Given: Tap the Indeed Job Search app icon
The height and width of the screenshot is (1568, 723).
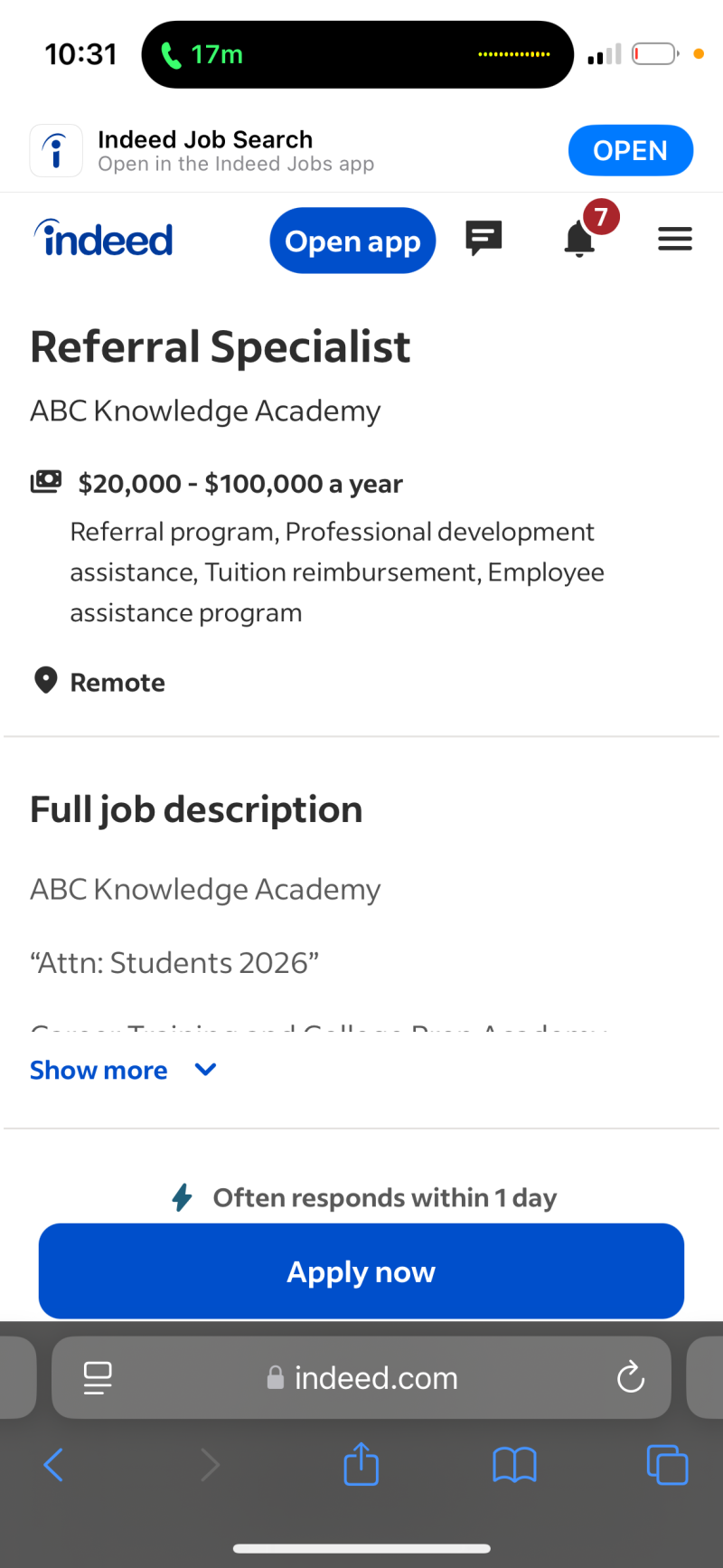Looking at the screenshot, I should click(56, 150).
